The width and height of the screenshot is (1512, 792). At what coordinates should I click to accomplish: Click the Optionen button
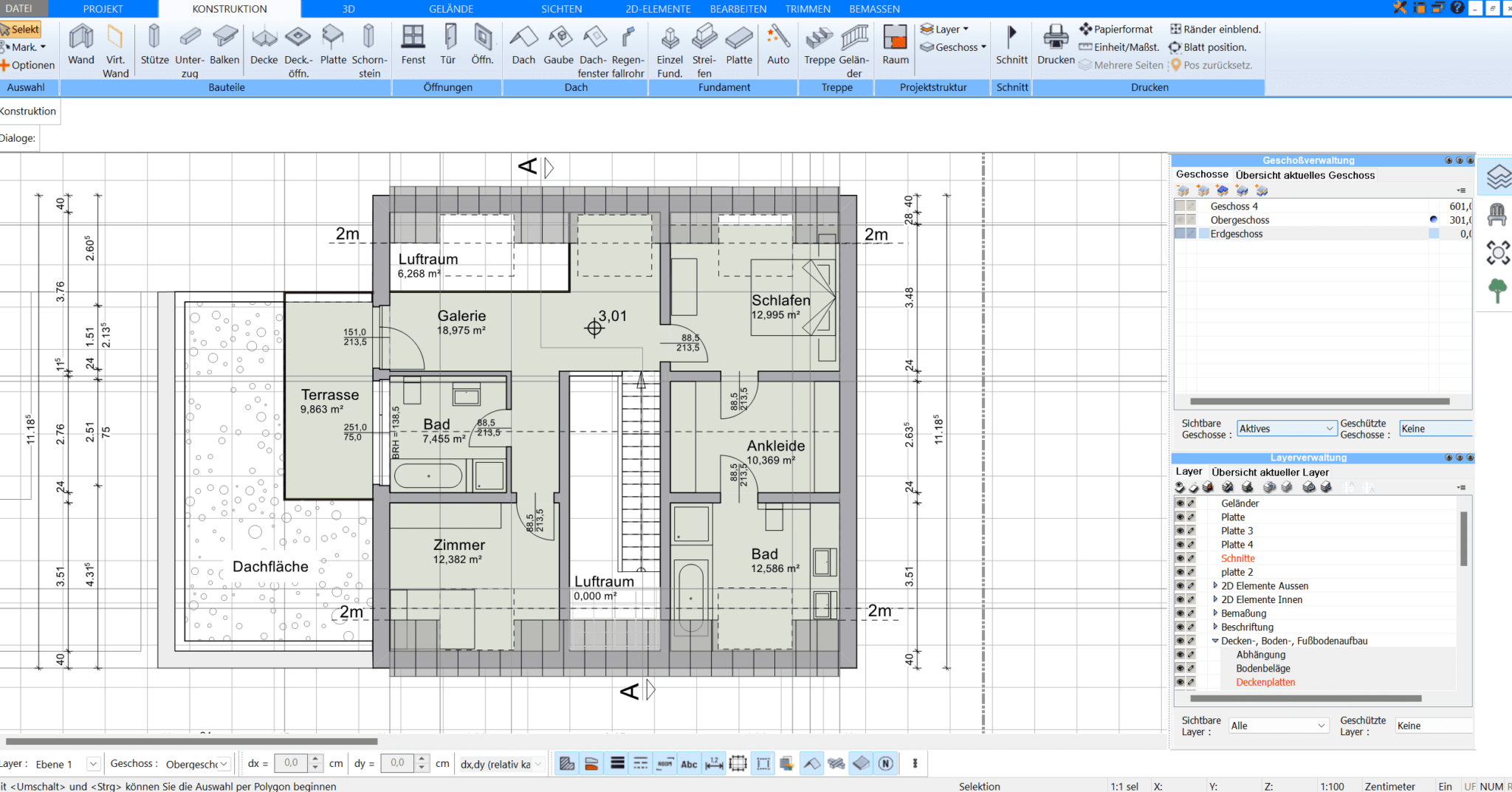pyautogui.click(x=28, y=65)
